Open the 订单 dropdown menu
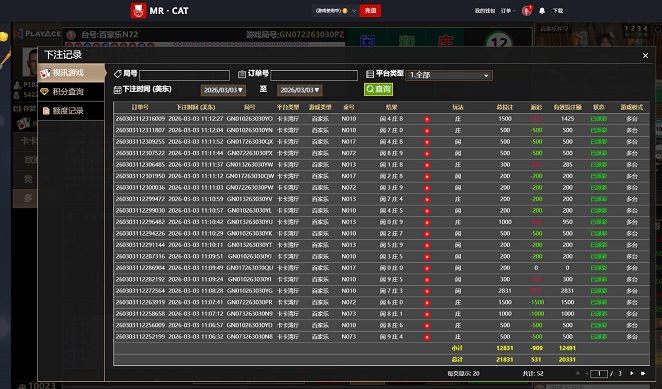This screenshot has height=389, width=662. tap(508, 11)
